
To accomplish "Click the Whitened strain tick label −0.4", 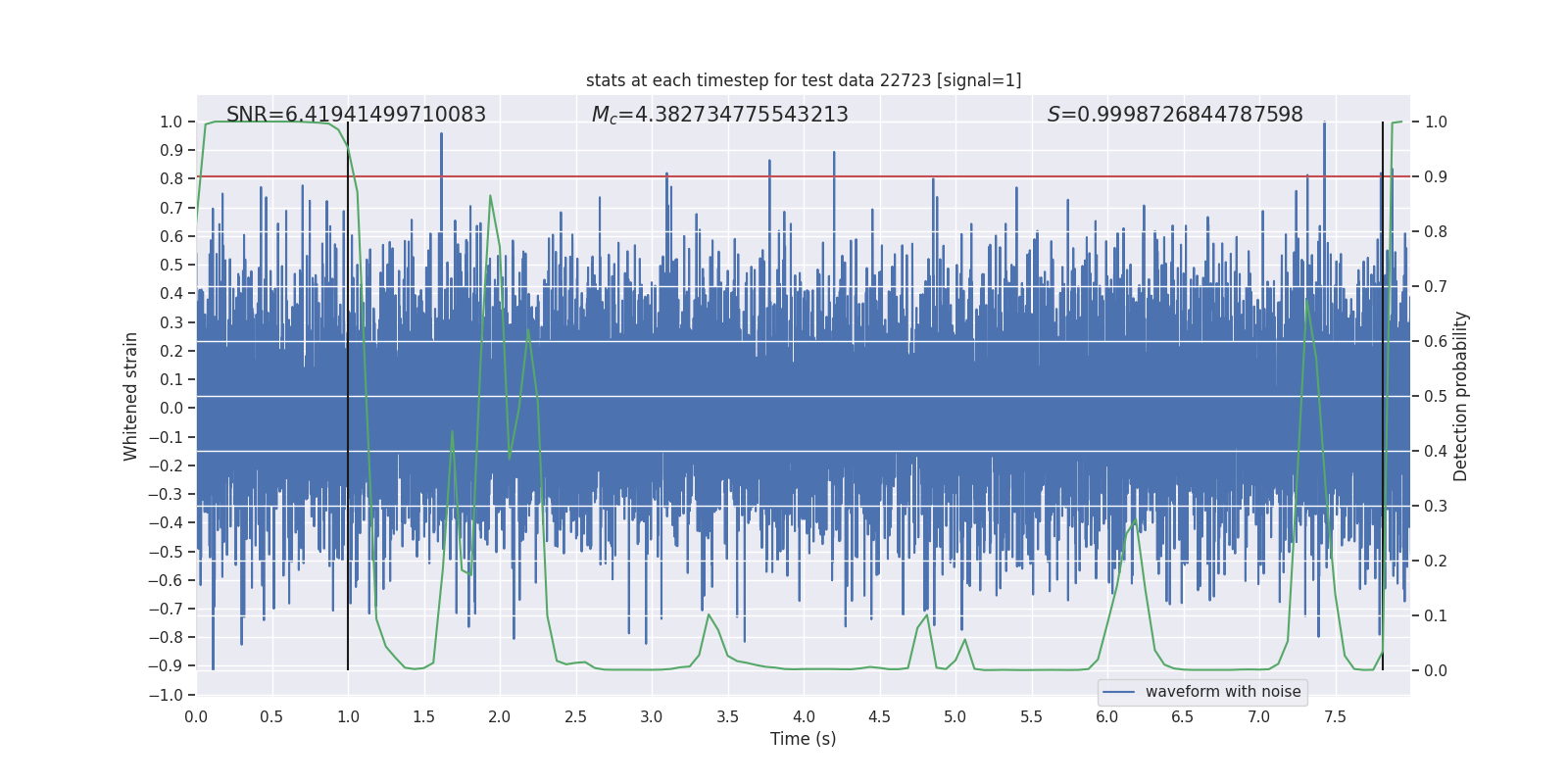I will click(x=166, y=522).
